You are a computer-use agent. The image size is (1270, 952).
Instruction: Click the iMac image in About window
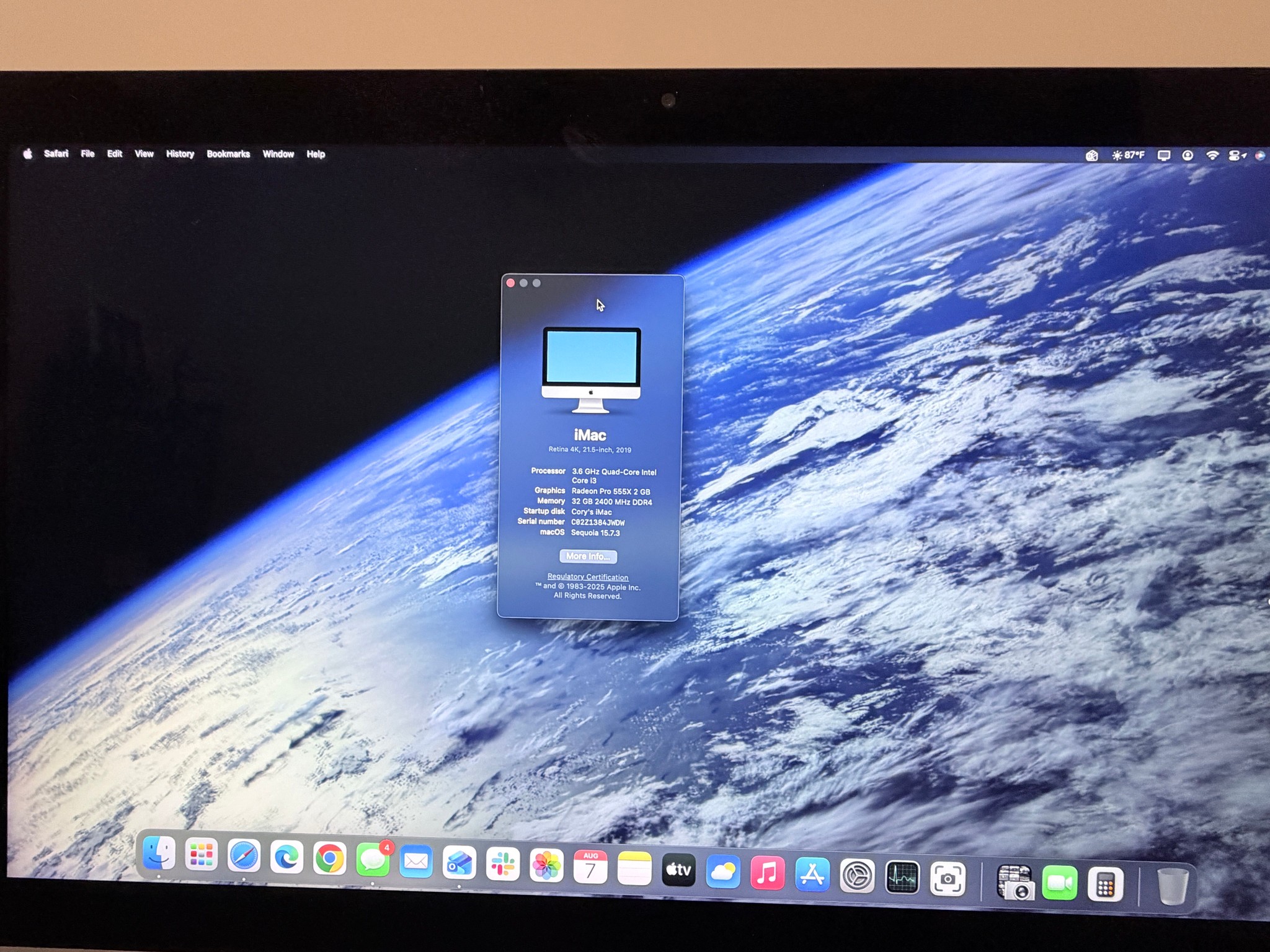tap(591, 370)
